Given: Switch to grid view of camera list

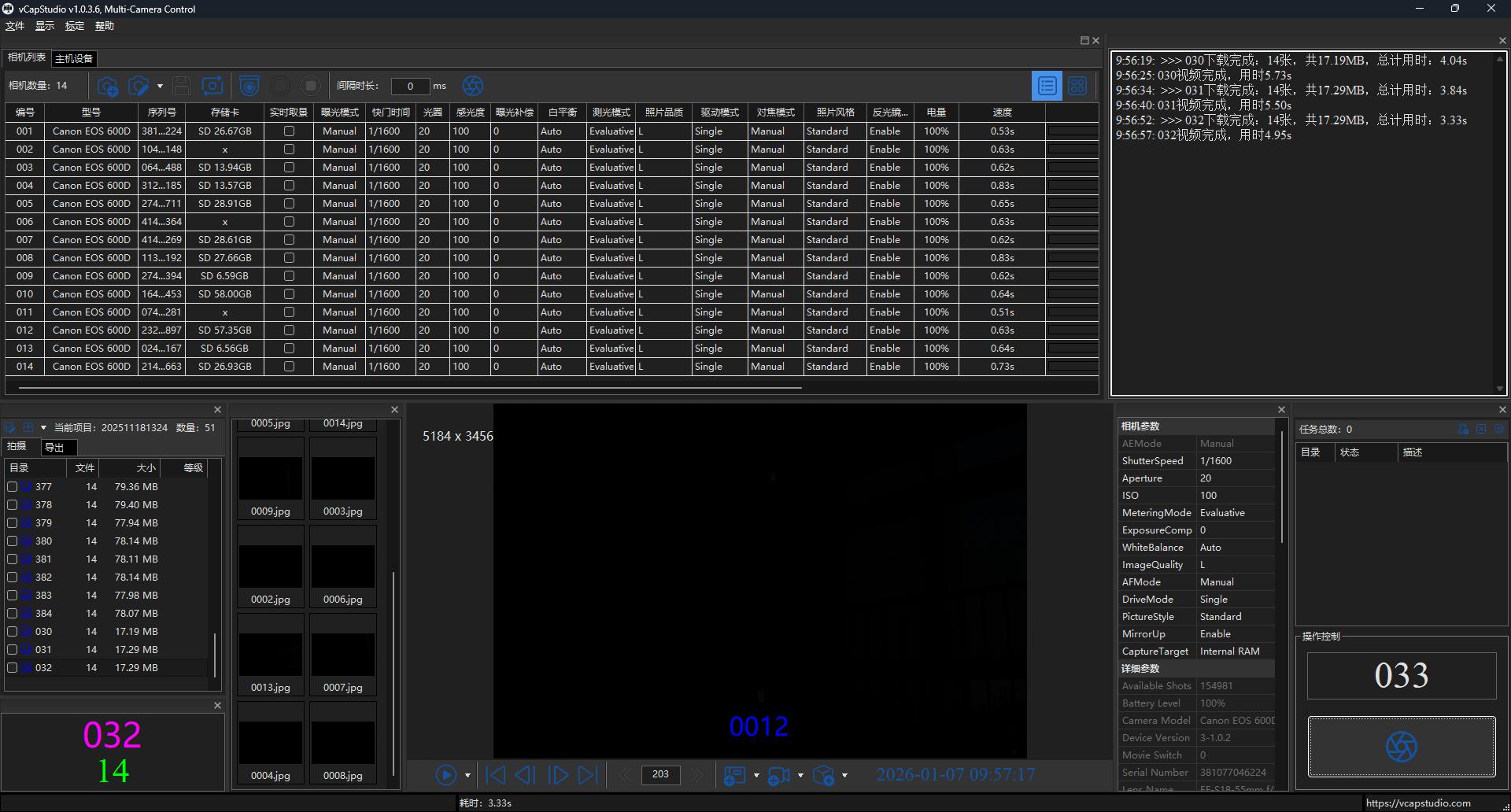Looking at the screenshot, I should (1077, 86).
